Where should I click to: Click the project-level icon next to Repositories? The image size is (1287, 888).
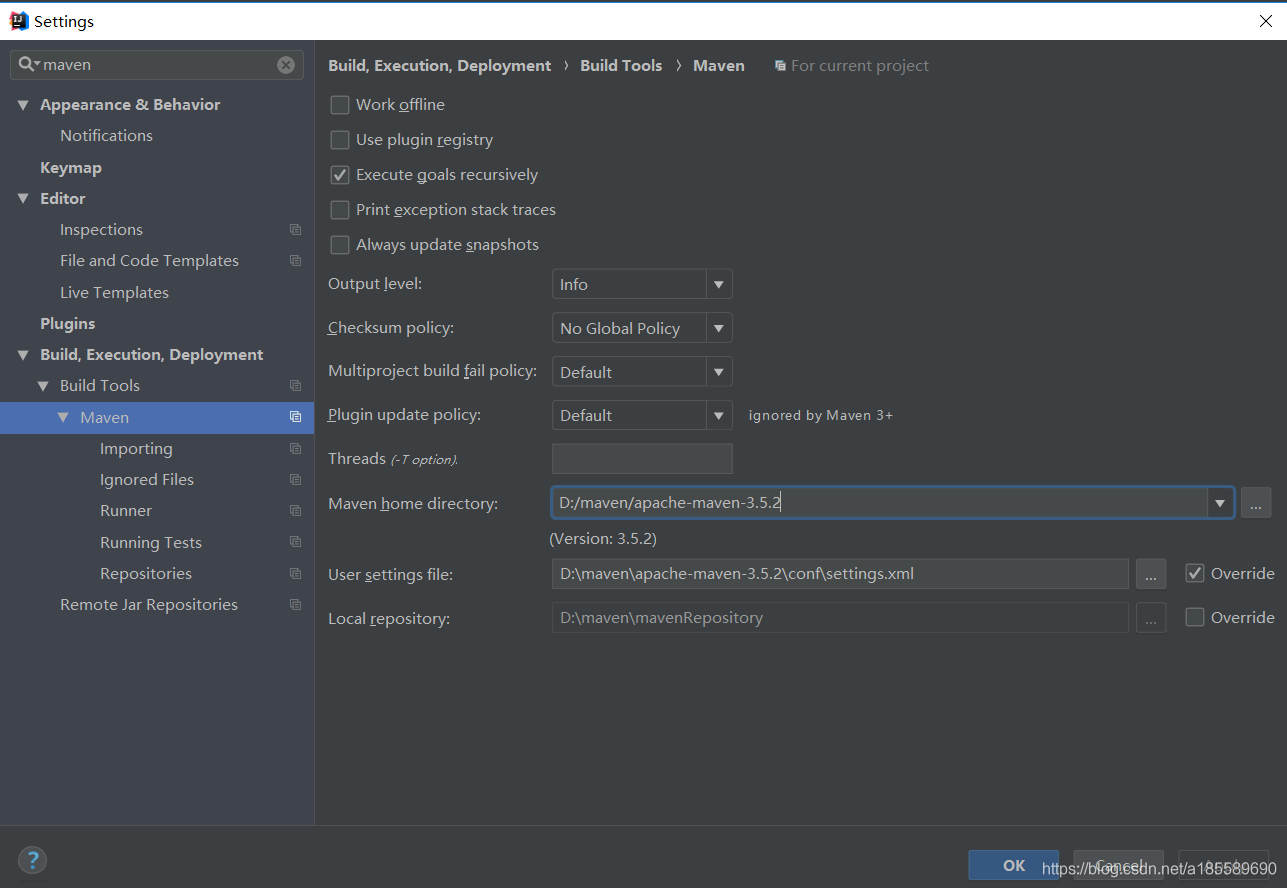coord(295,574)
